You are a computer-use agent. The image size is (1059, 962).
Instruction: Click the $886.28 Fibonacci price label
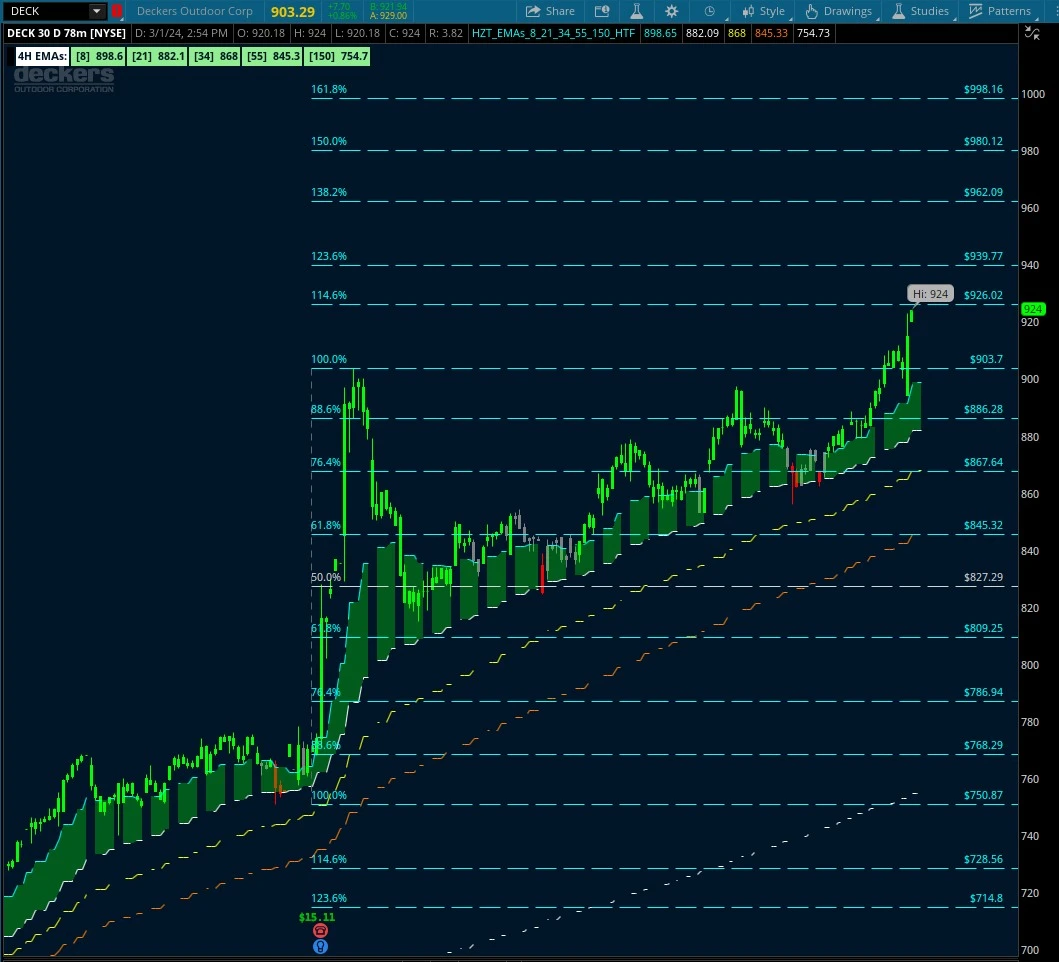[983, 409]
